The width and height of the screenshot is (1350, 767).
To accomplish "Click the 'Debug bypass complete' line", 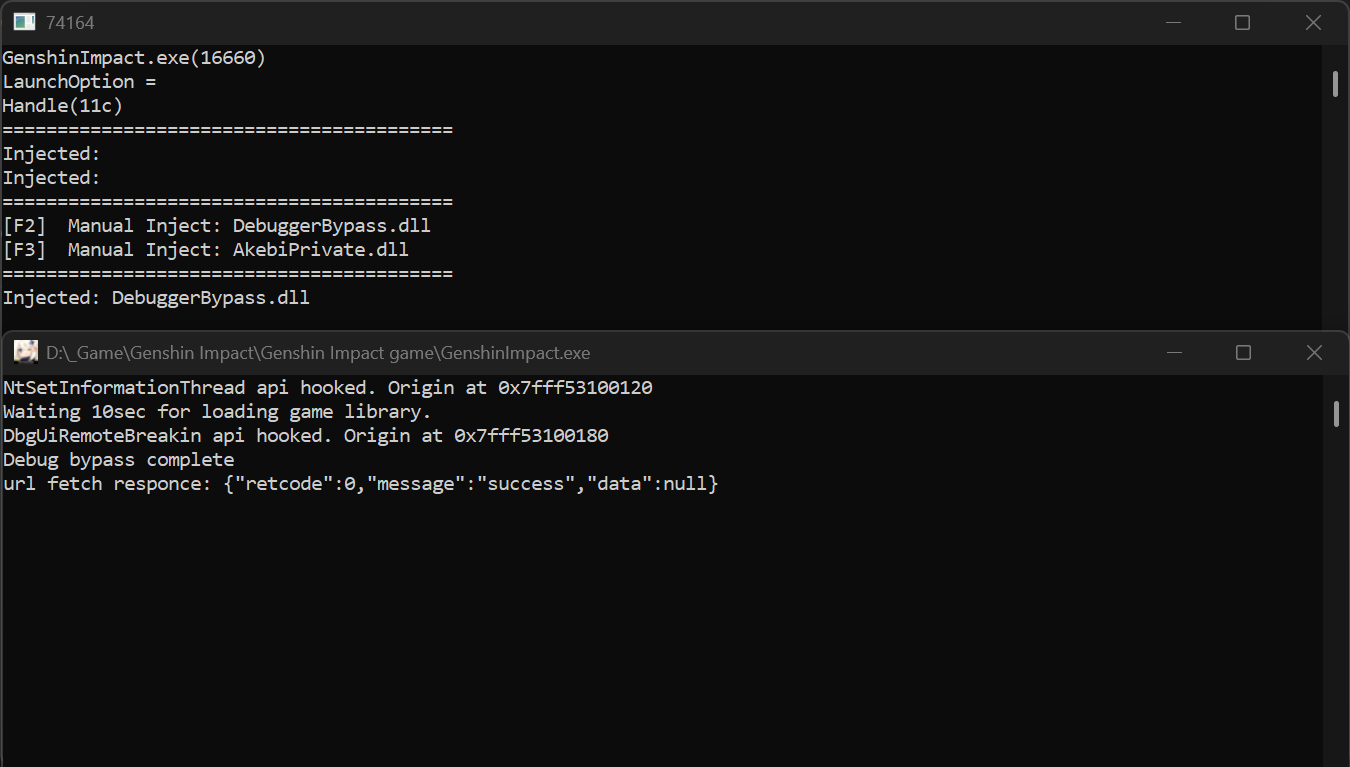I will 118,460.
